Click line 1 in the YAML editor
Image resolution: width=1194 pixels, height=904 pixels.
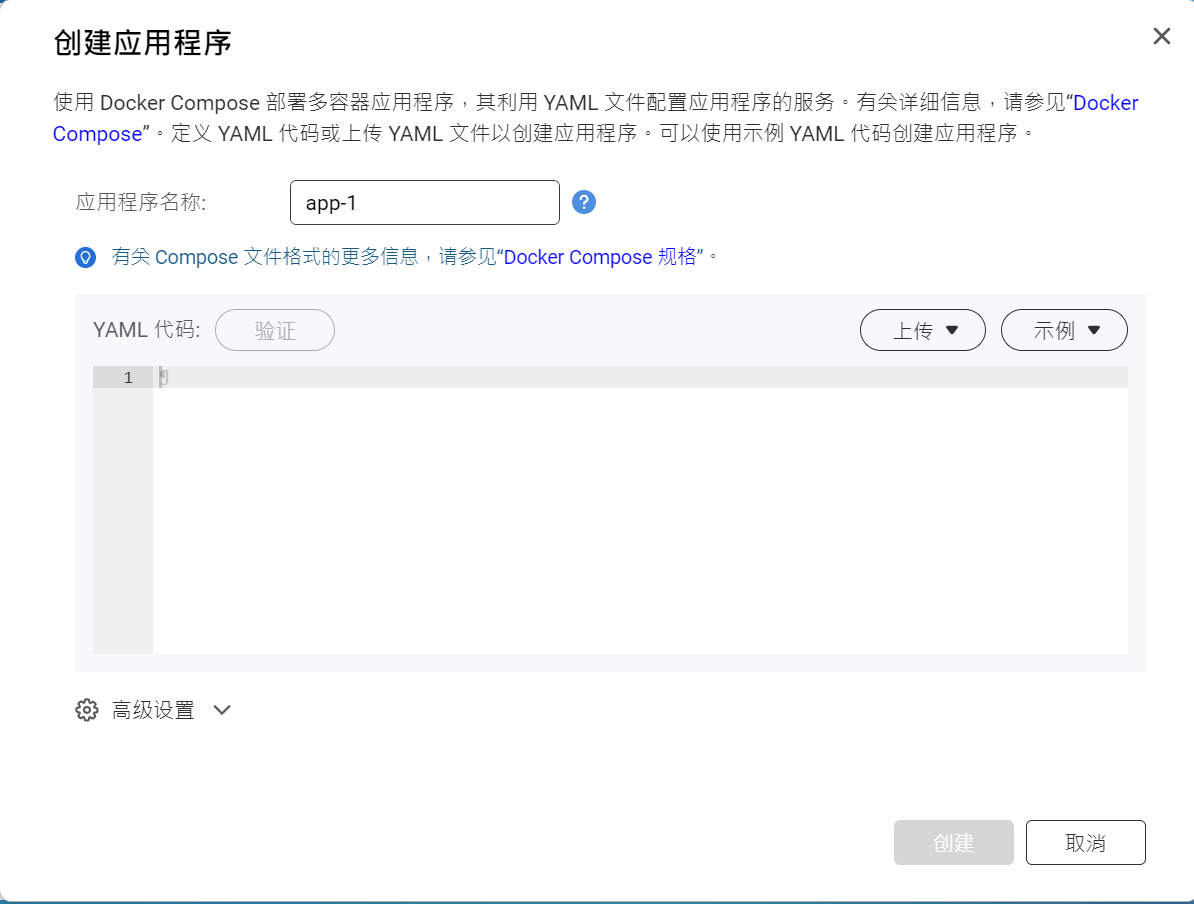pos(640,377)
